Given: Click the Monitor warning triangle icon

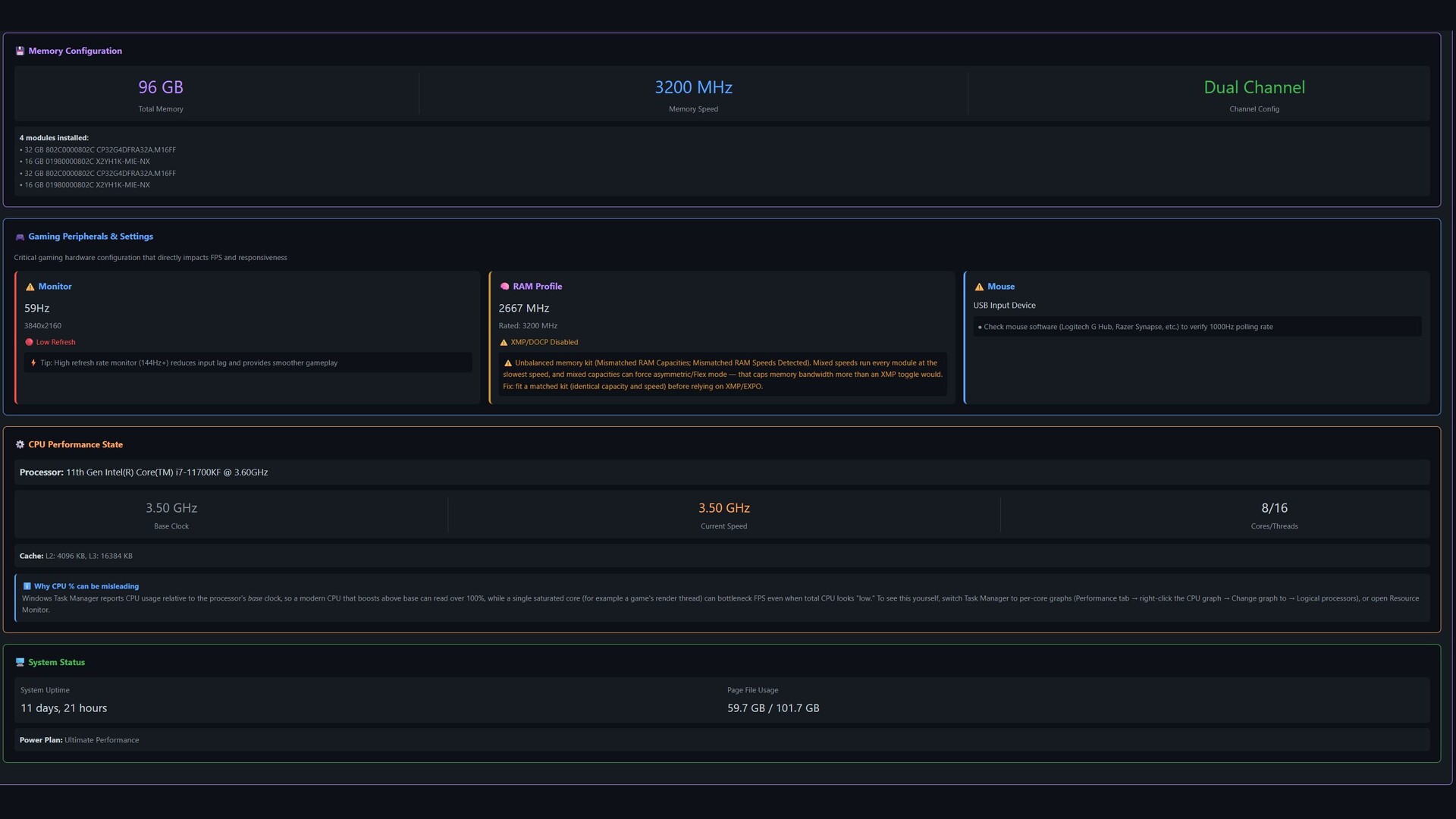Looking at the screenshot, I should click(x=30, y=287).
